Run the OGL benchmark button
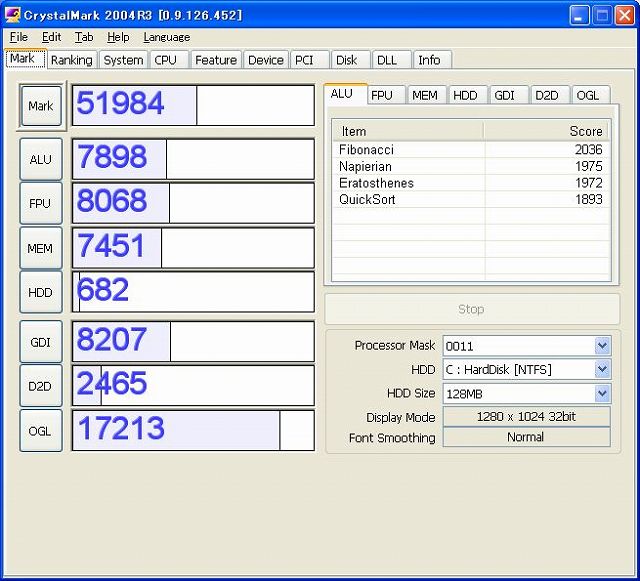The image size is (640, 581). pos(41,430)
